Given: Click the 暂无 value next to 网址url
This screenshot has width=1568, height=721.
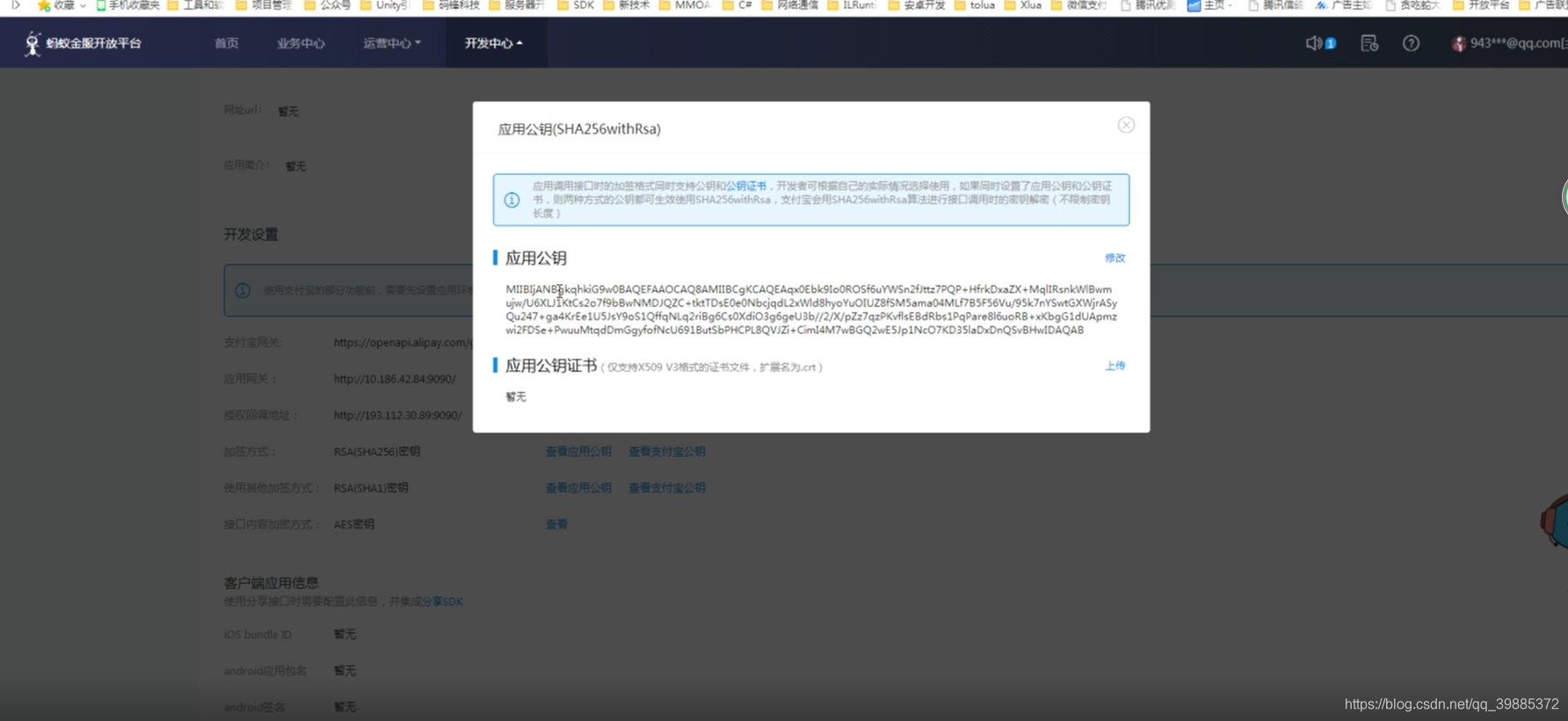Looking at the screenshot, I should click(288, 111).
